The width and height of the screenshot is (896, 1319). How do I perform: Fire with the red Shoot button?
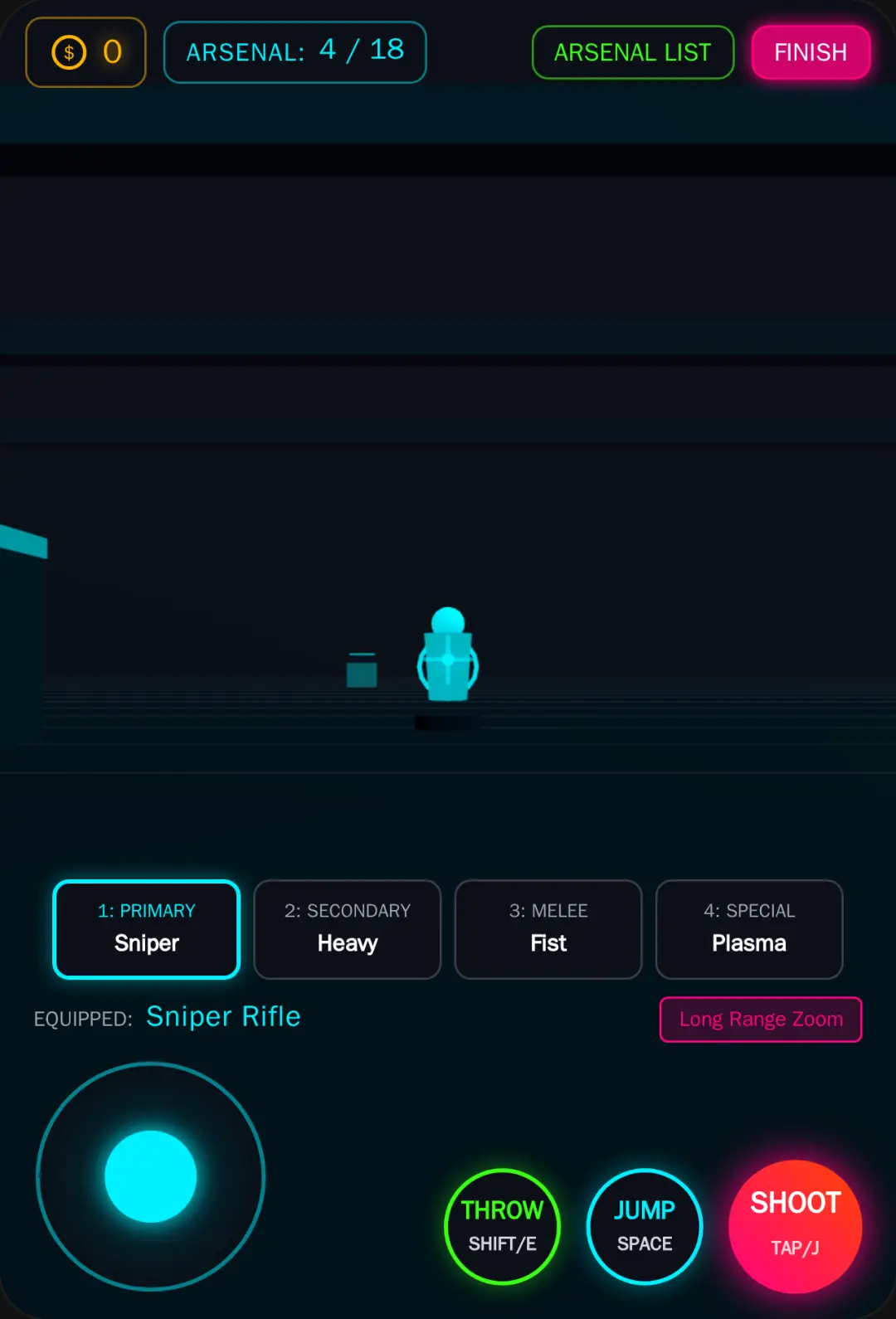[x=796, y=1226]
